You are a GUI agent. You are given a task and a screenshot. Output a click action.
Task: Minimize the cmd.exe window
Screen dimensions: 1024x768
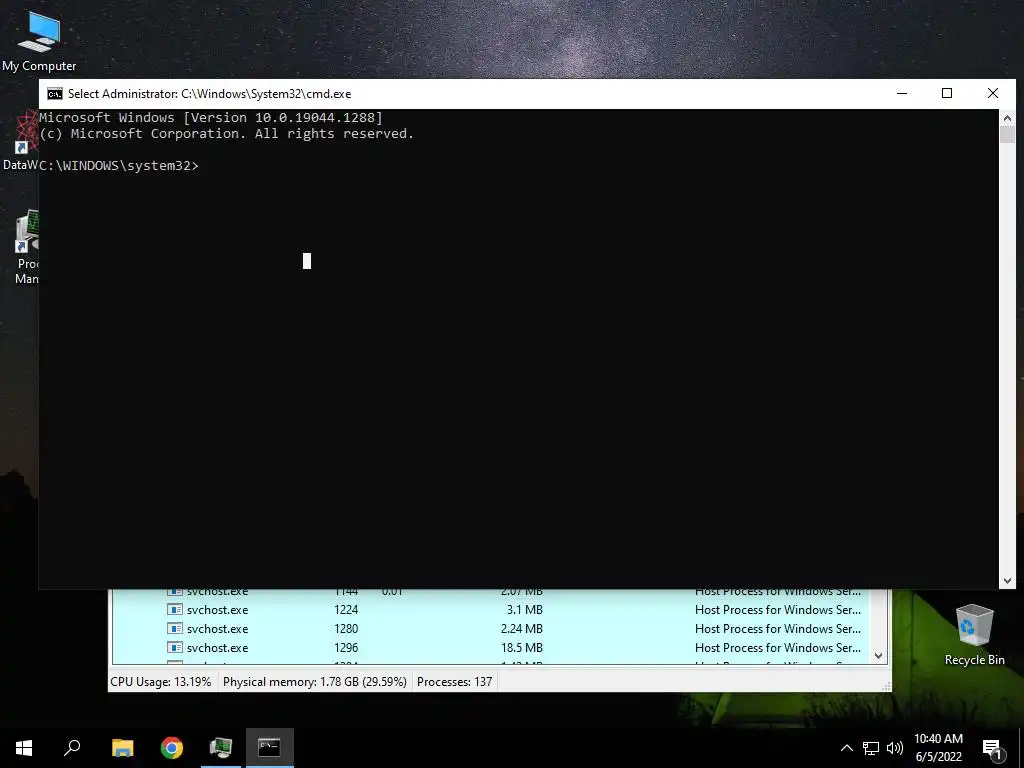point(902,93)
